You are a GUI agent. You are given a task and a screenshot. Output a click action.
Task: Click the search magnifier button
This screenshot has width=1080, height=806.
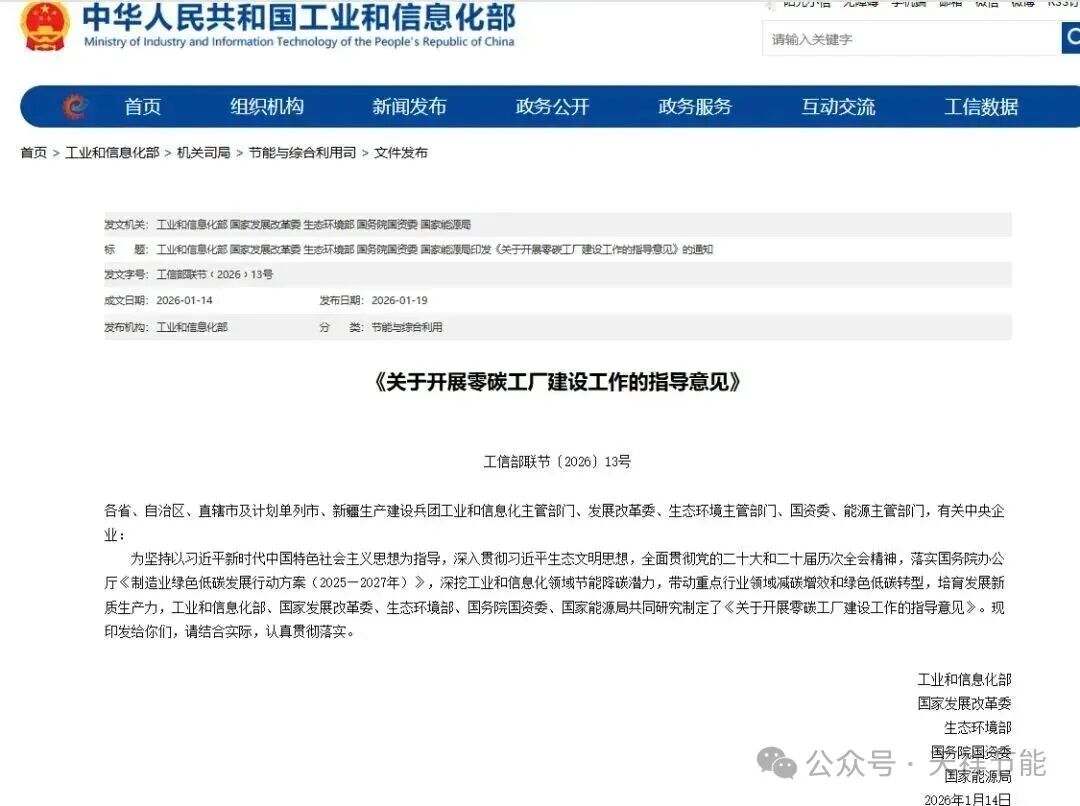1071,37
